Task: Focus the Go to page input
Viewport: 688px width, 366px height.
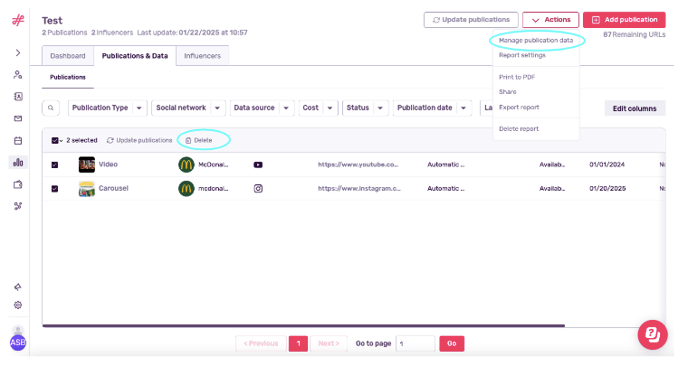Action: (415, 344)
